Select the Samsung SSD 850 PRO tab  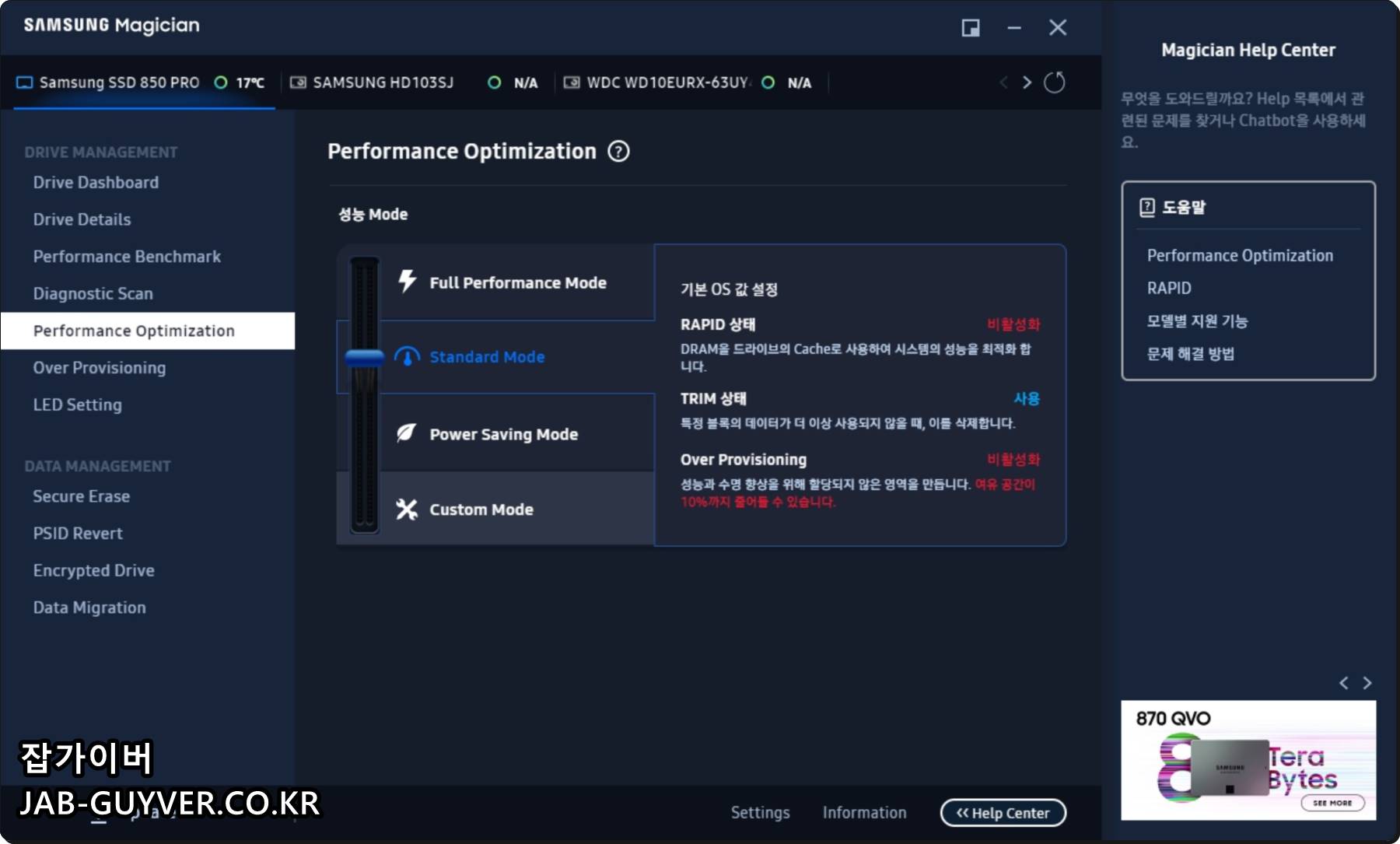144,82
